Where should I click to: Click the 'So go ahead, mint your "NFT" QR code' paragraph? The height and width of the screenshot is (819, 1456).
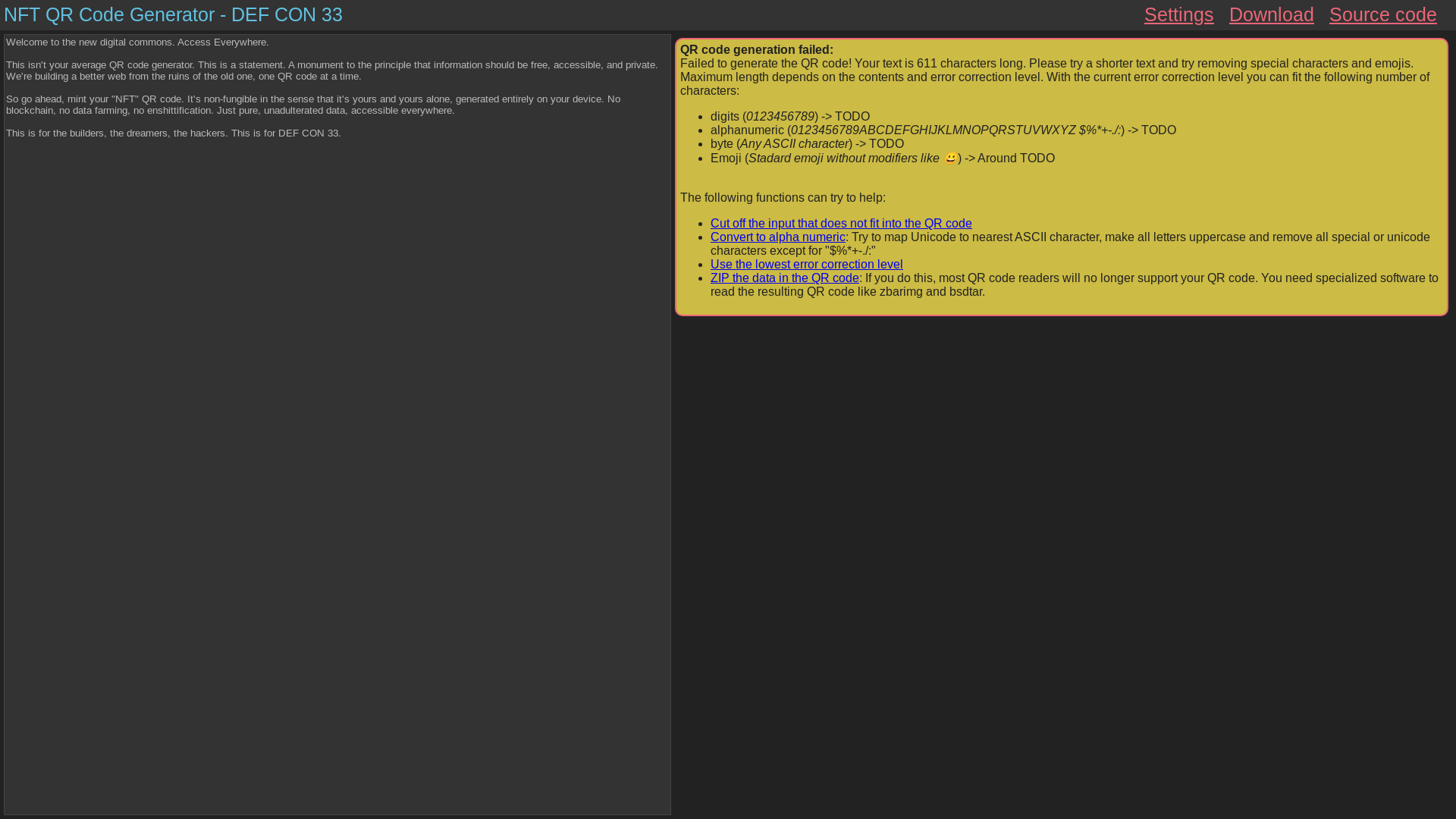(x=313, y=105)
